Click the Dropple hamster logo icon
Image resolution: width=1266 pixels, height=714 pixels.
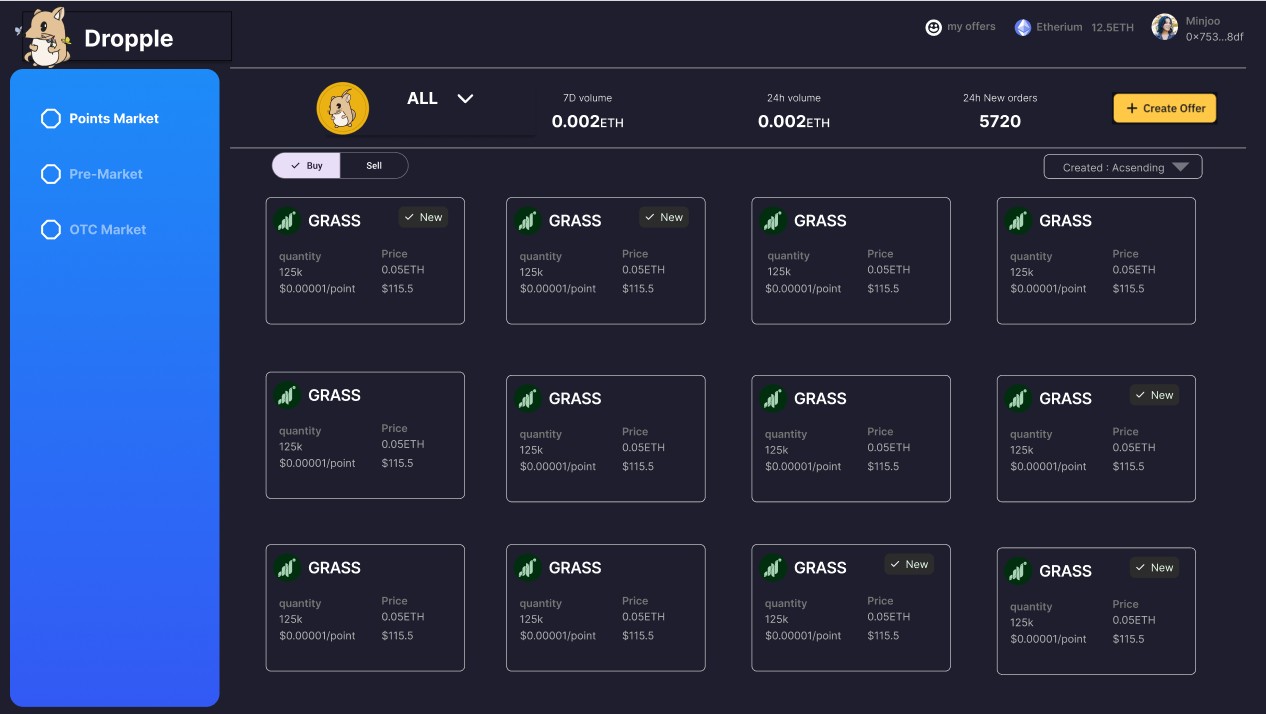[x=45, y=38]
